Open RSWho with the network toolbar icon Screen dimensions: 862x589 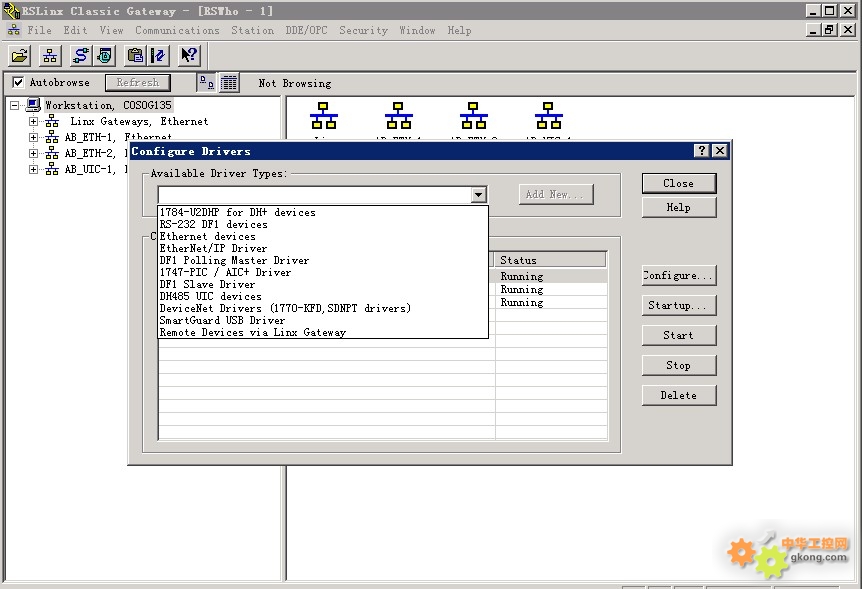click(x=50, y=55)
